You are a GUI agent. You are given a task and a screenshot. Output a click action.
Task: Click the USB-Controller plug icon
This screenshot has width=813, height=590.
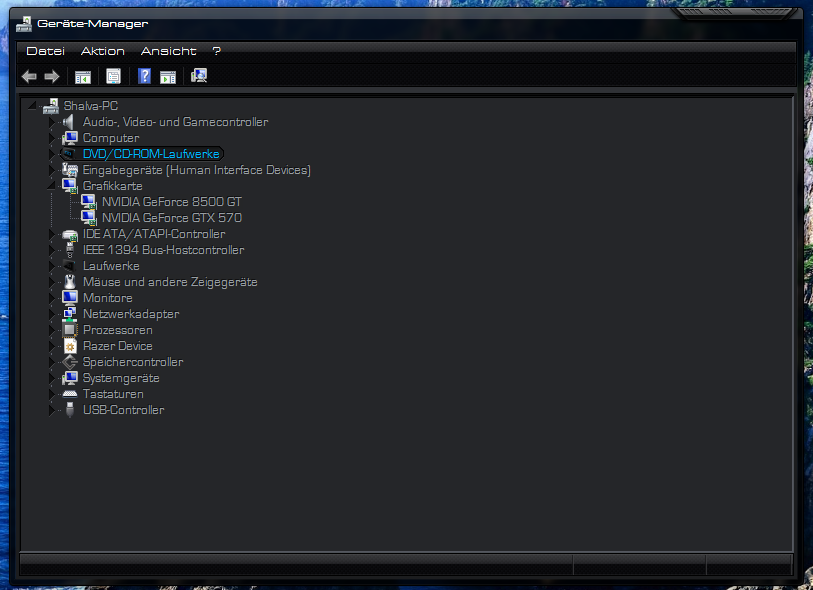[x=69, y=410]
